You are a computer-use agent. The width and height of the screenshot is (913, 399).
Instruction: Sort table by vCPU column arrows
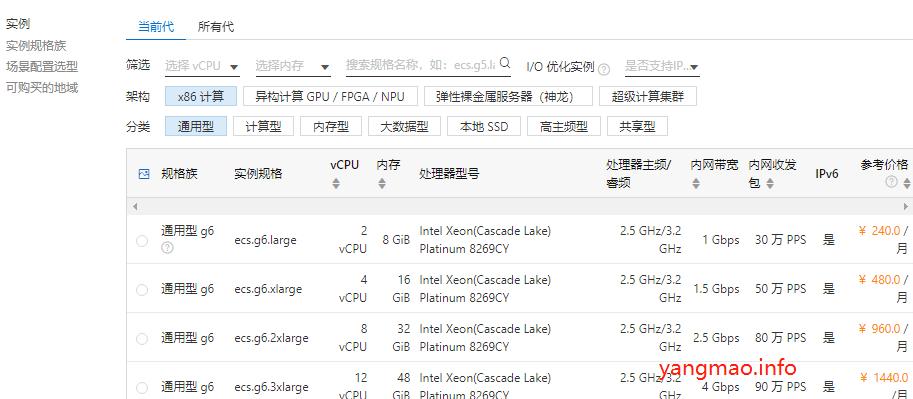[x=335, y=183]
